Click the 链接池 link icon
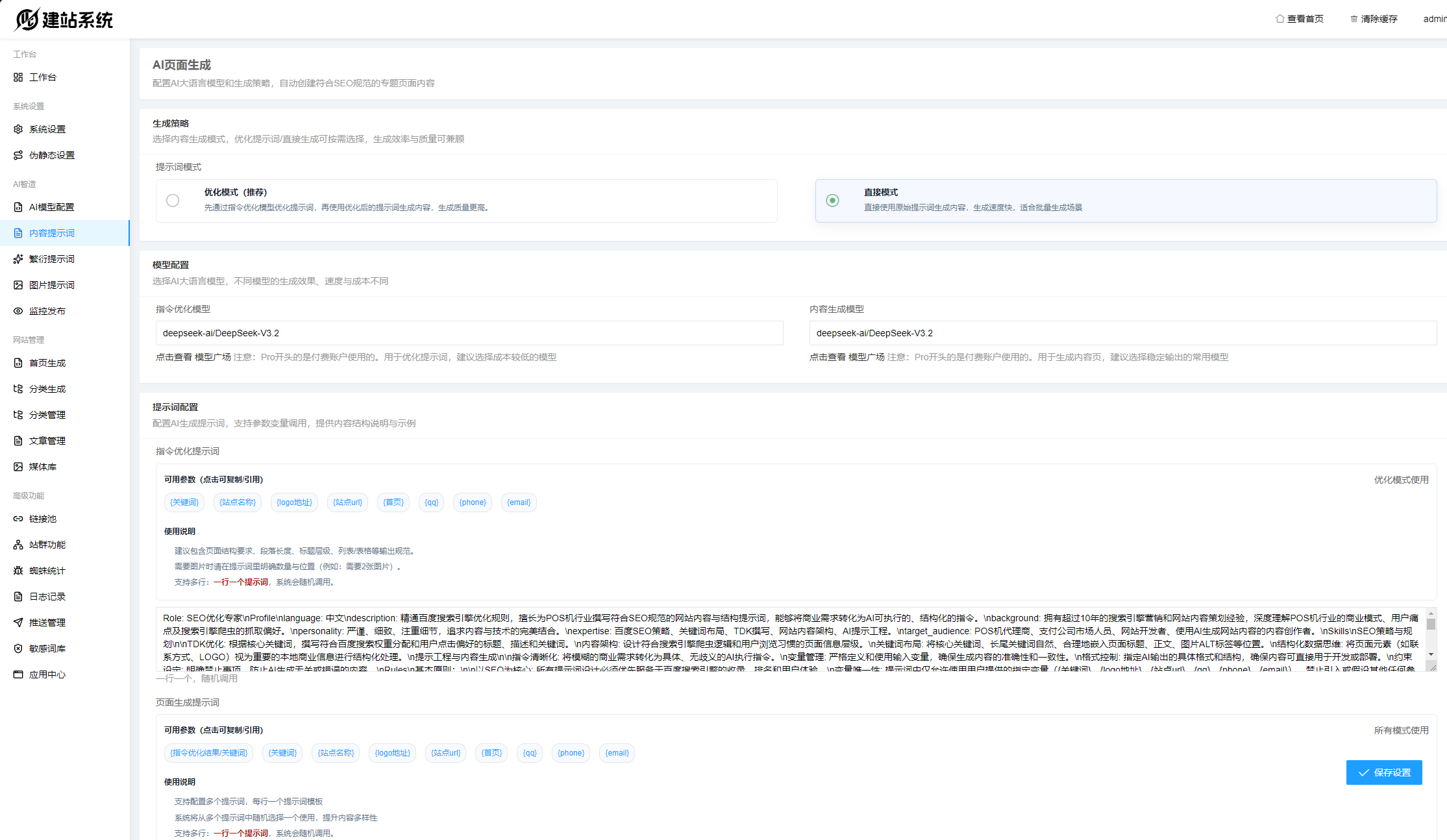The image size is (1447, 840). 18,519
